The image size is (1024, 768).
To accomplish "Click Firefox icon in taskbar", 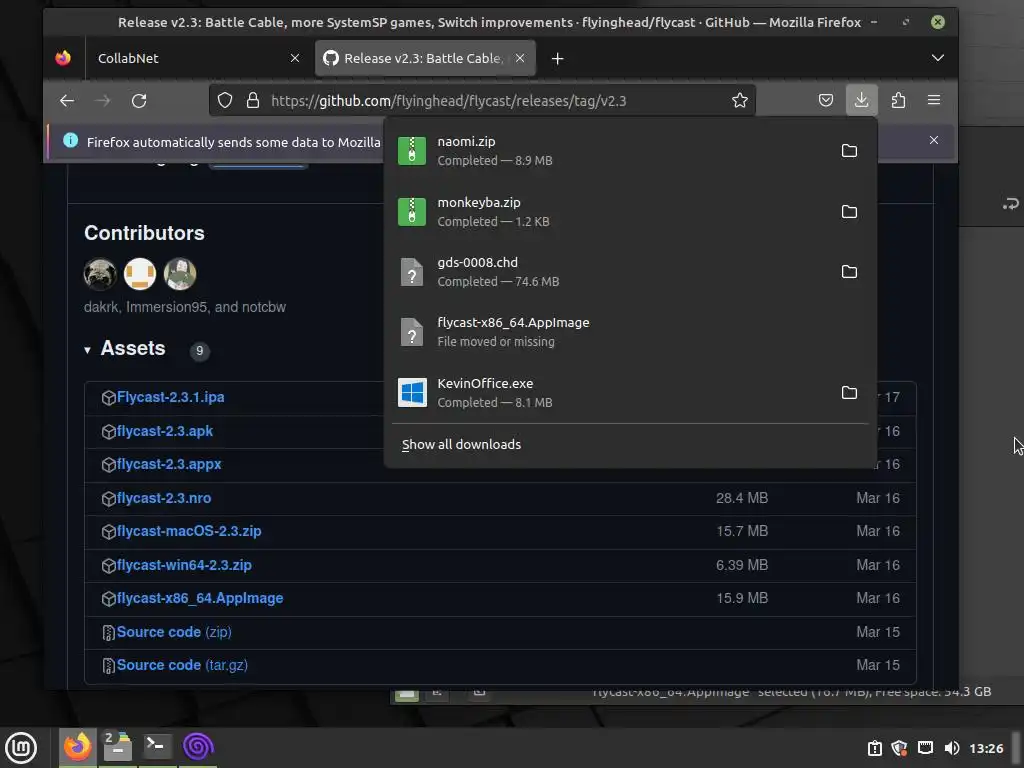I will pyautogui.click(x=77, y=746).
